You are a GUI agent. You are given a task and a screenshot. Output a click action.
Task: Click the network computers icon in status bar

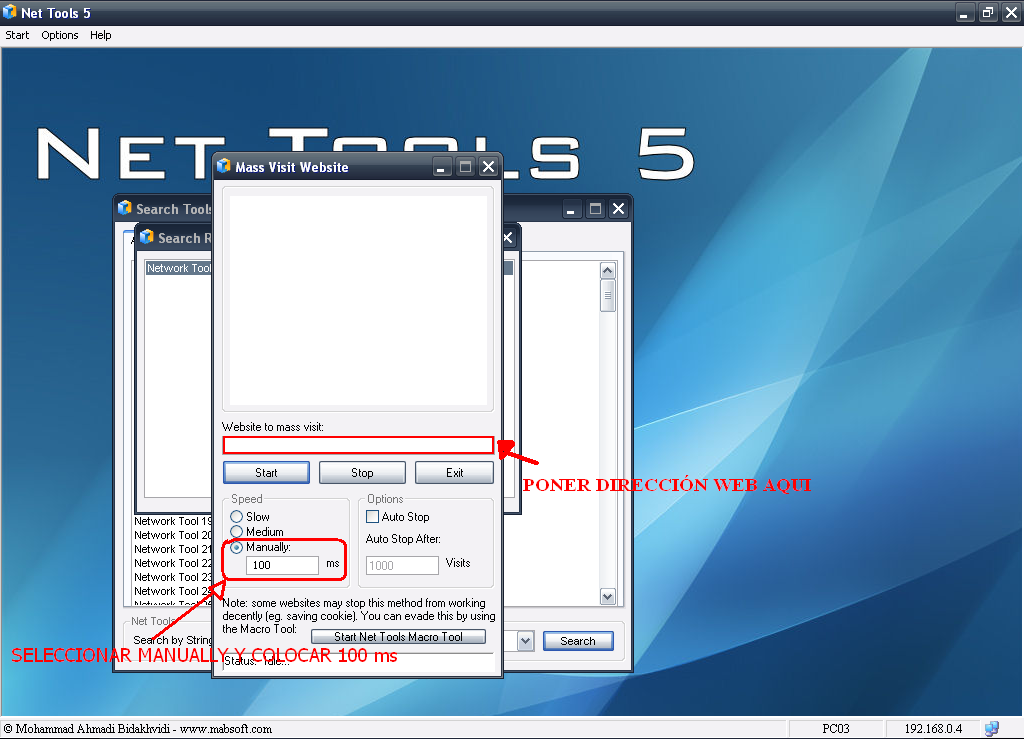point(992,729)
